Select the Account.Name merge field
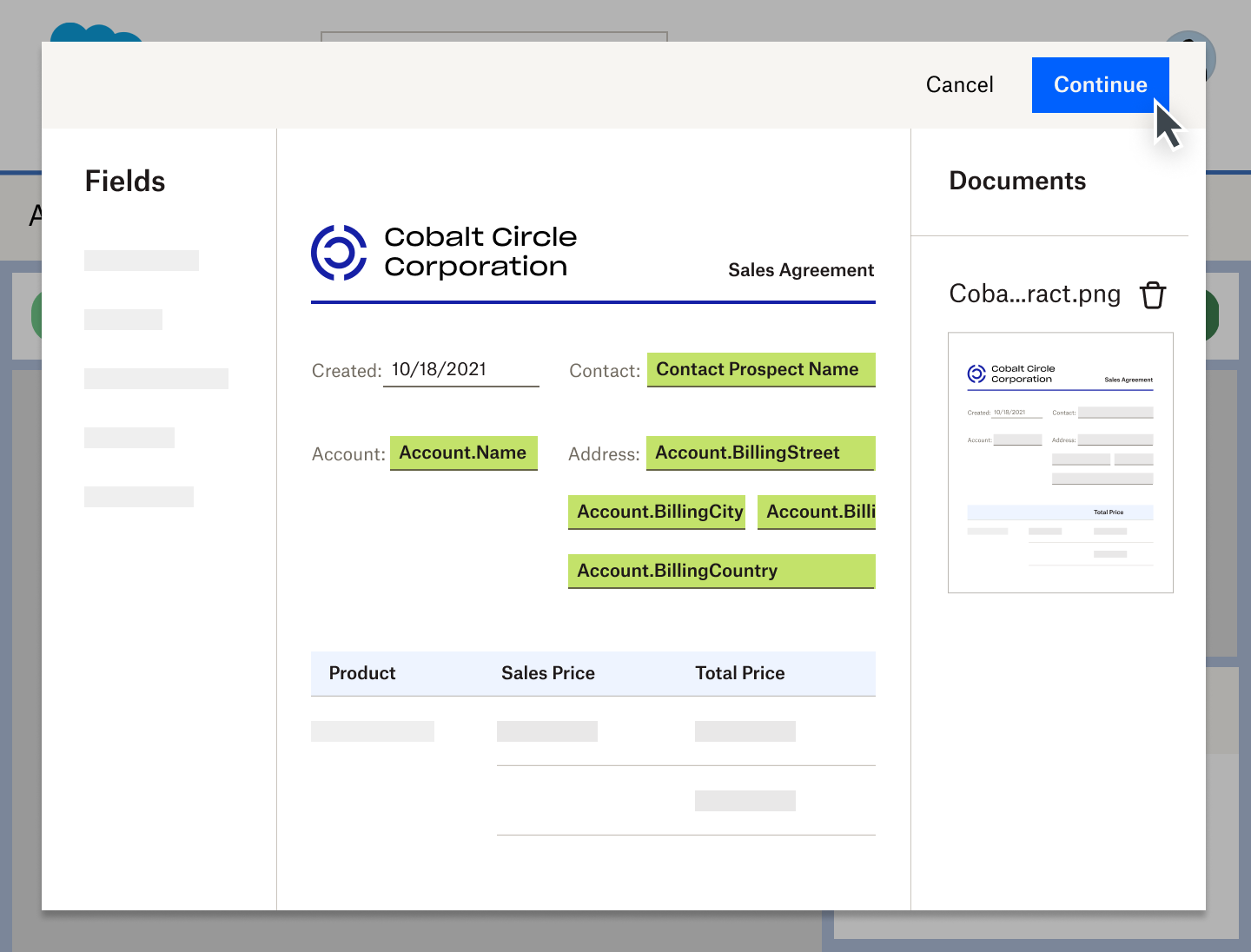 click(x=463, y=453)
